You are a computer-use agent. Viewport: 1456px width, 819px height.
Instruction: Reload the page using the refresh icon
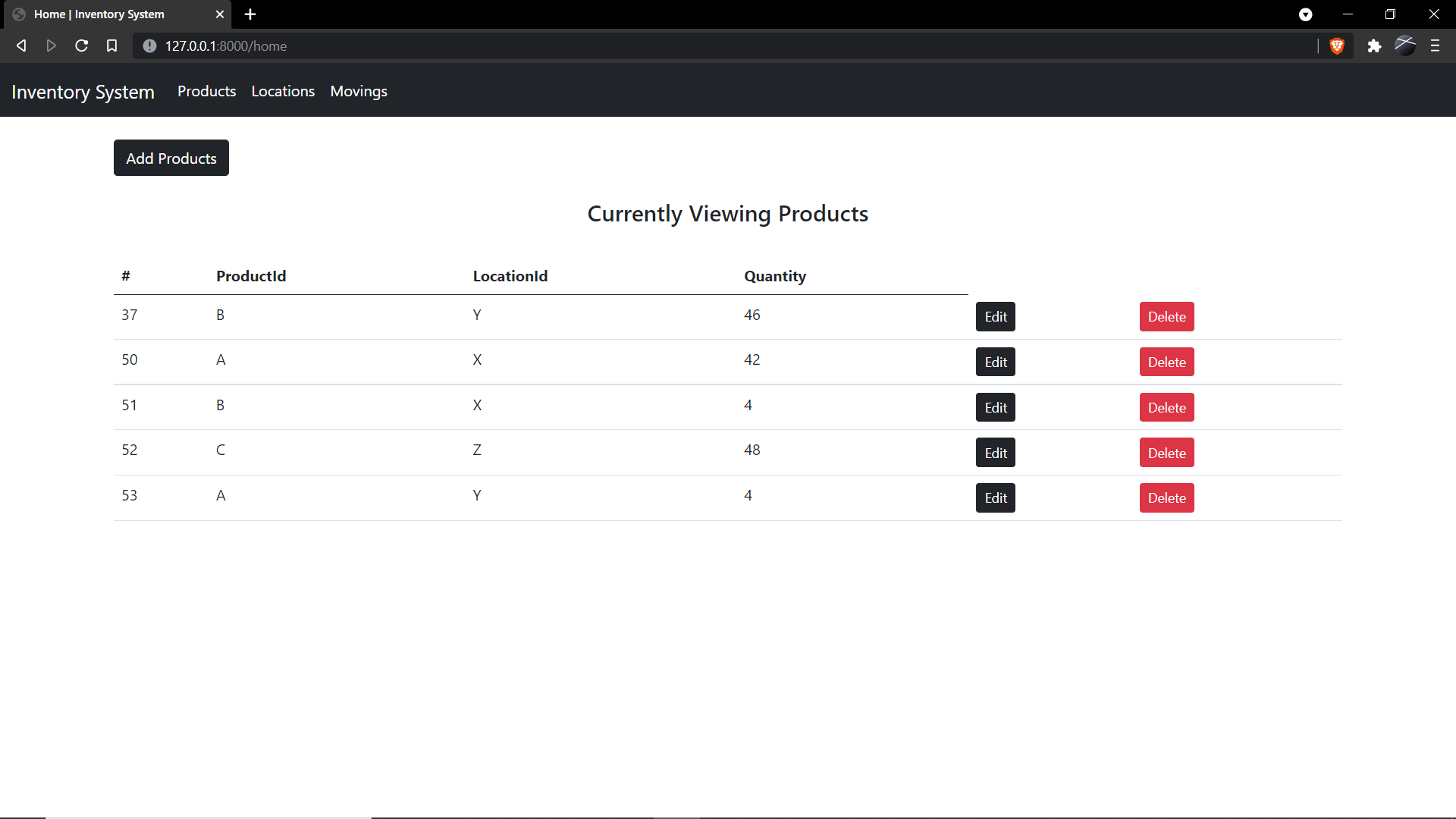click(81, 45)
